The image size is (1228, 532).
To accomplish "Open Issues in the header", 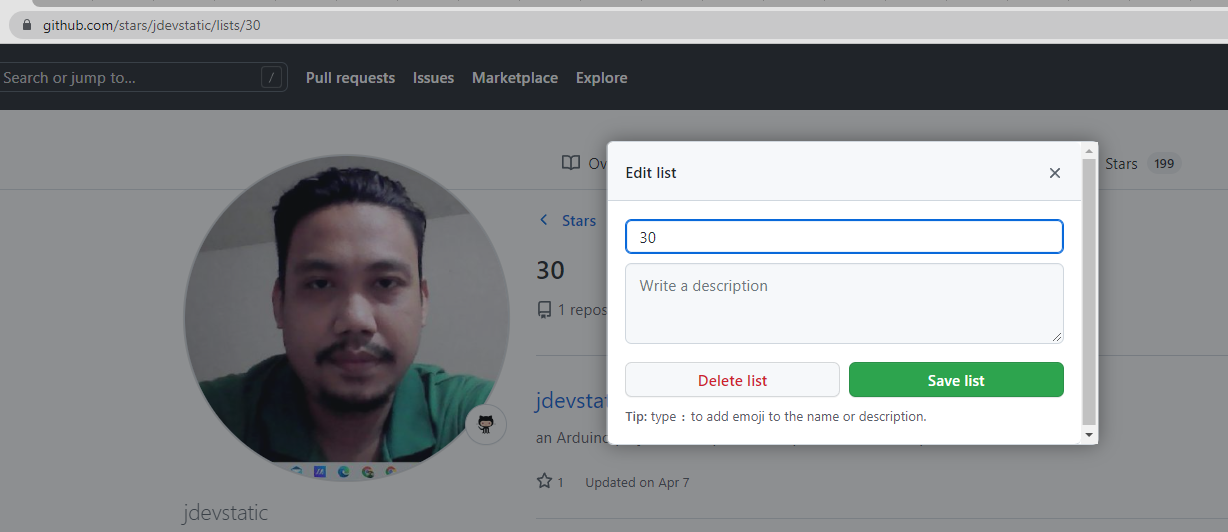I will click(x=433, y=78).
